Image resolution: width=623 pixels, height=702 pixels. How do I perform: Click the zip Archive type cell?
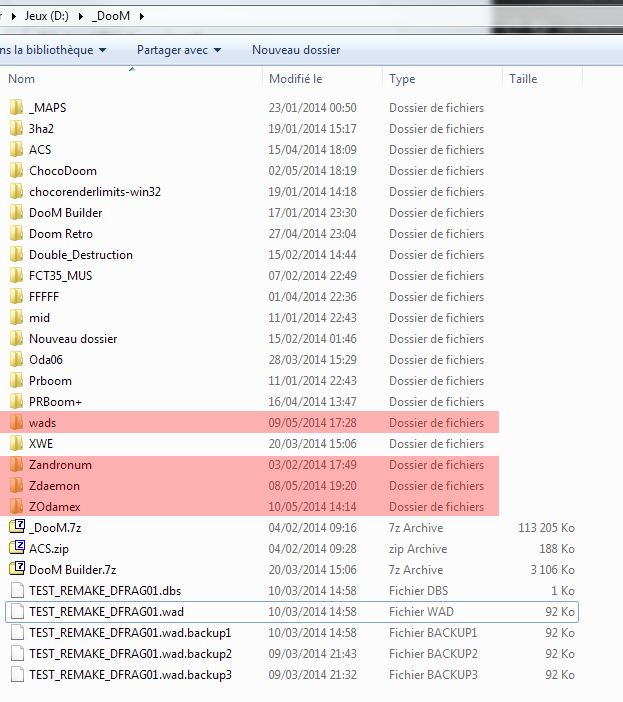418,549
